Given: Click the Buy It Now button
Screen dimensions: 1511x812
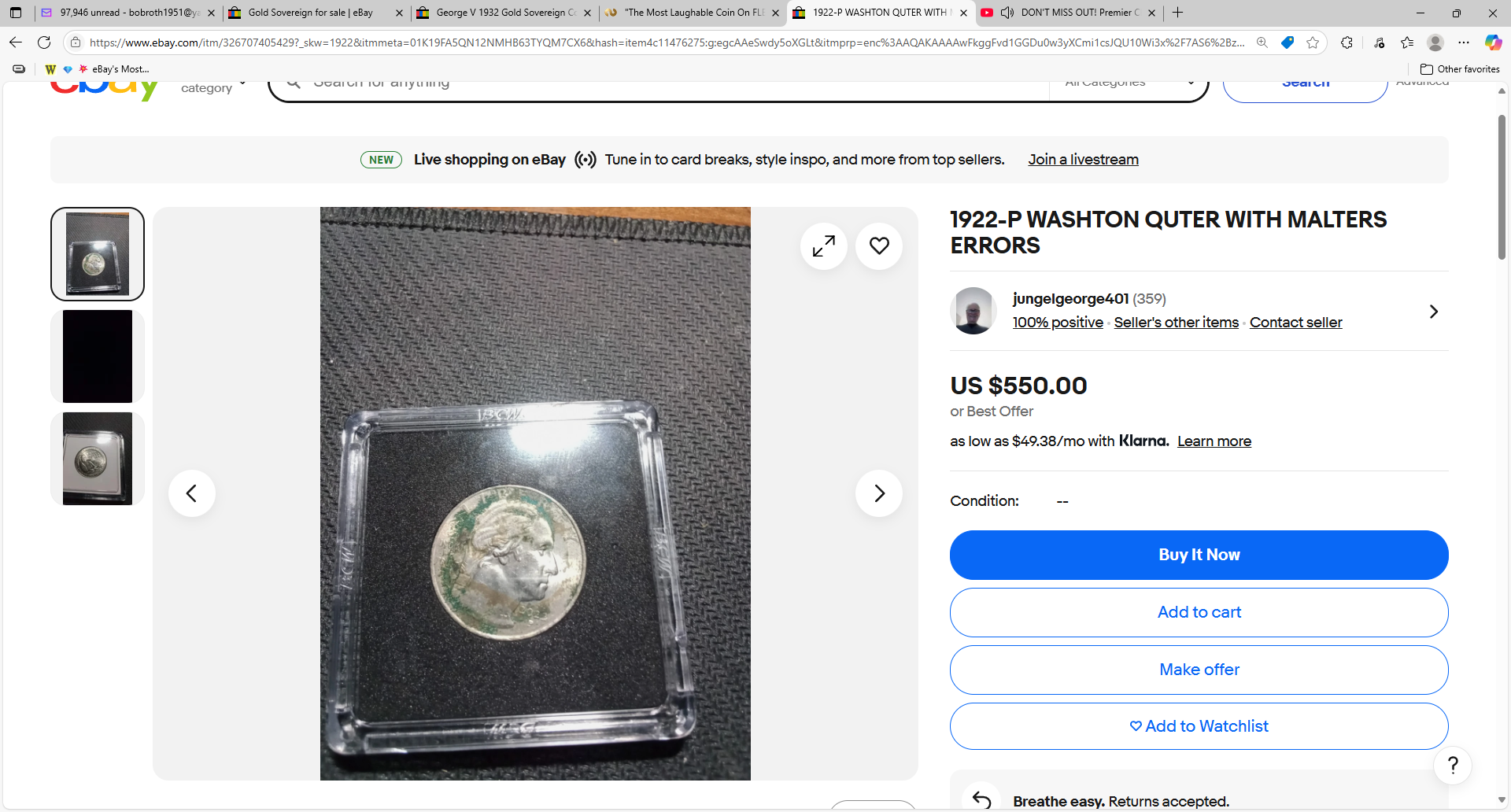Looking at the screenshot, I should coord(1199,555).
